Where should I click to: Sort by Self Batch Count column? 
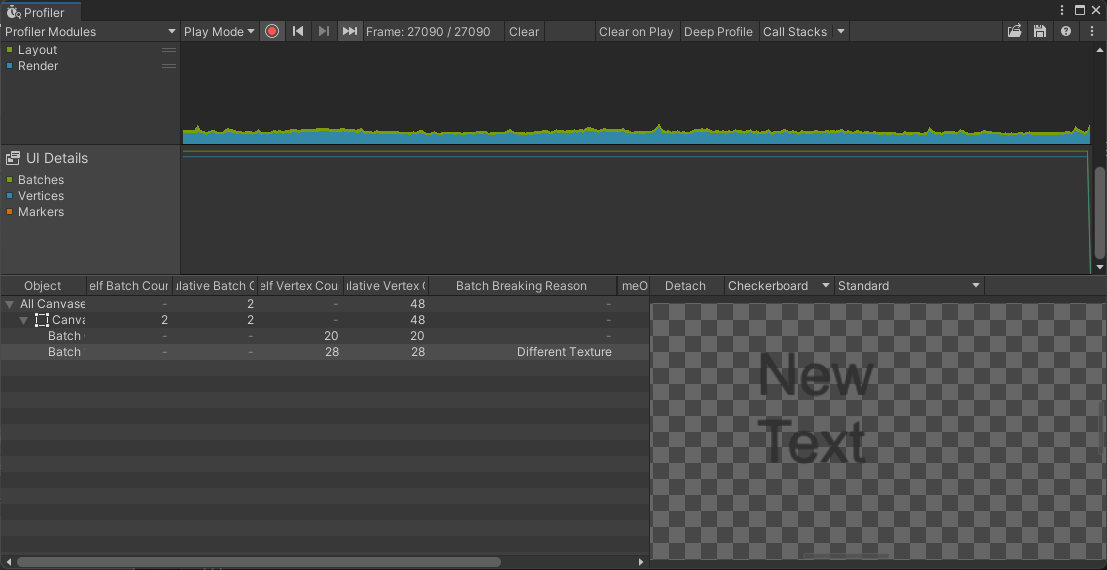[128, 286]
